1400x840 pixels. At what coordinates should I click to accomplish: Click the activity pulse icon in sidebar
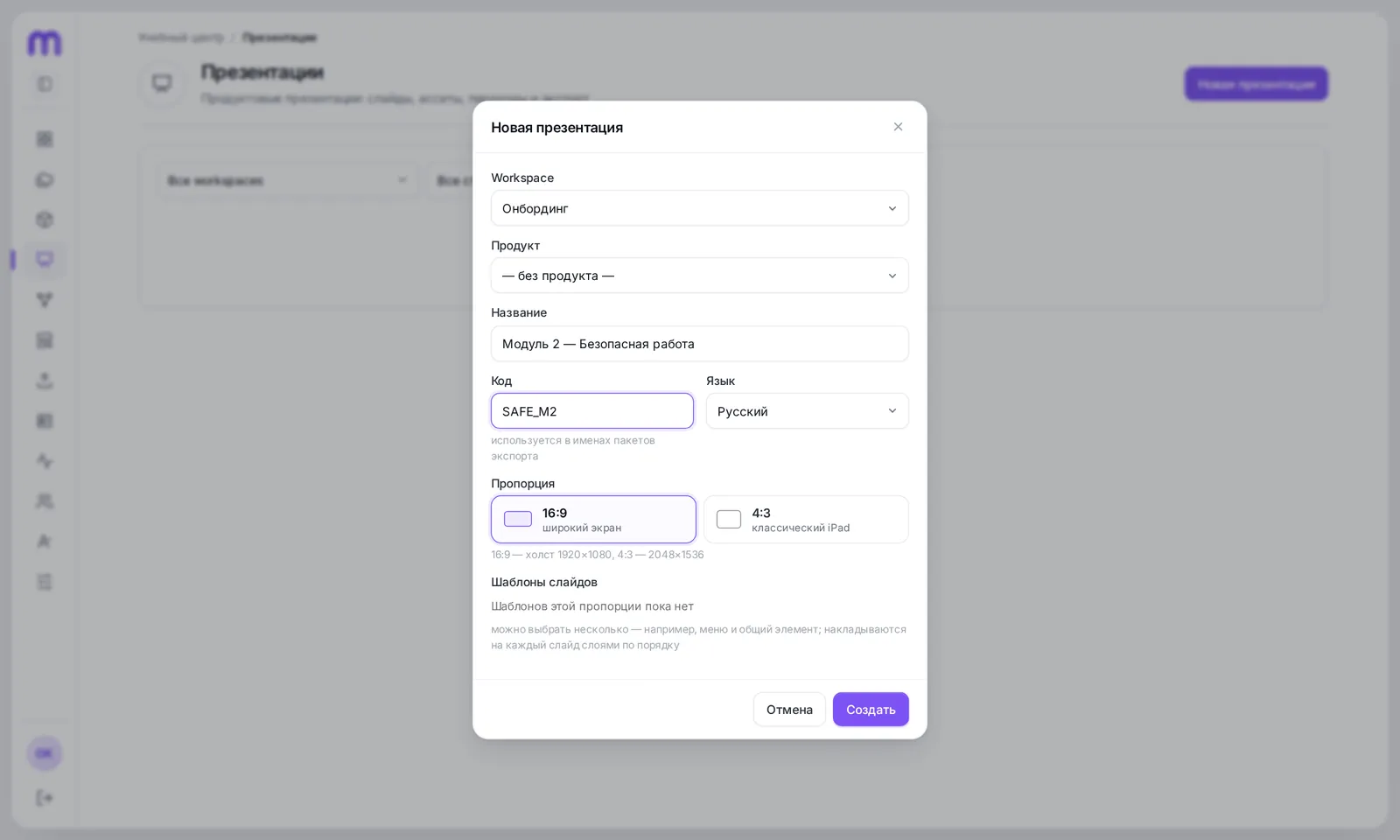click(45, 461)
